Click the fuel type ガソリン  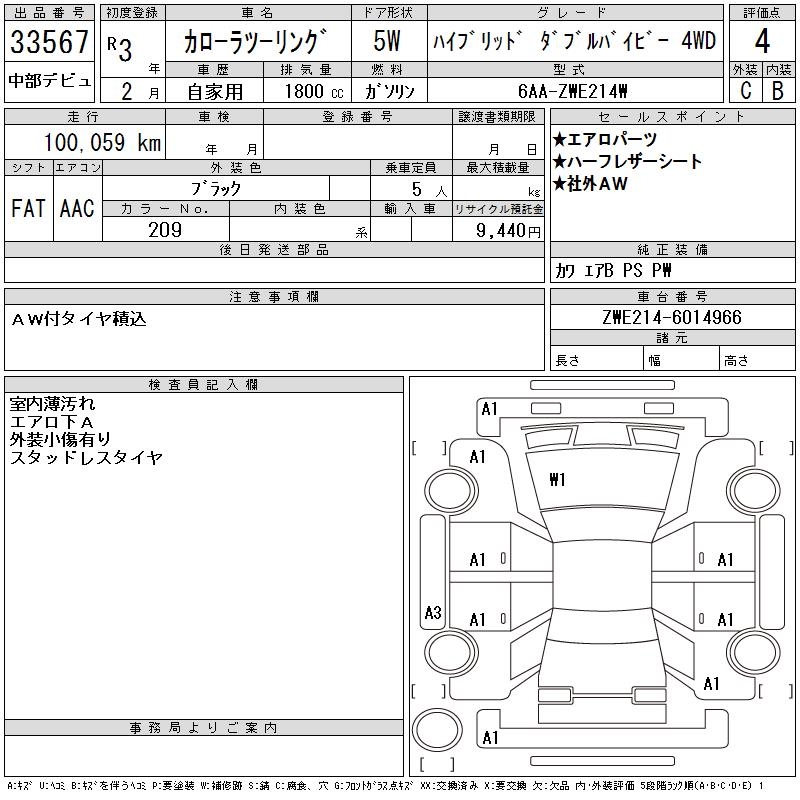point(390,91)
